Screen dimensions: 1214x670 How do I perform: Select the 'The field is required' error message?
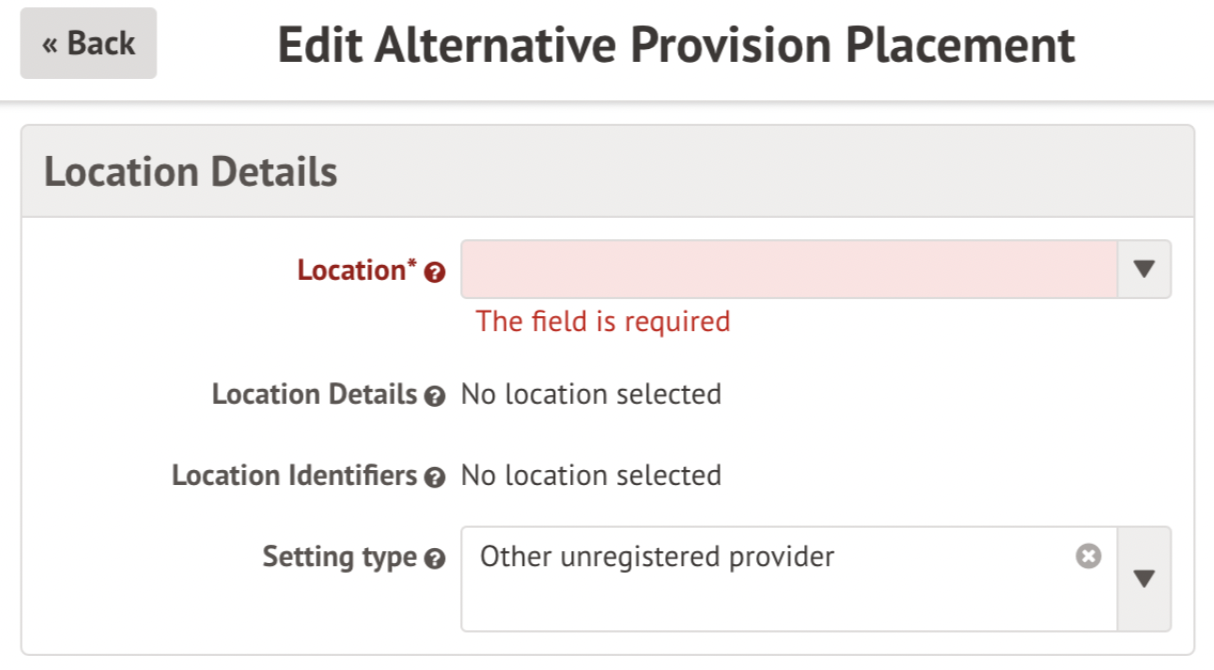(x=603, y=321)
